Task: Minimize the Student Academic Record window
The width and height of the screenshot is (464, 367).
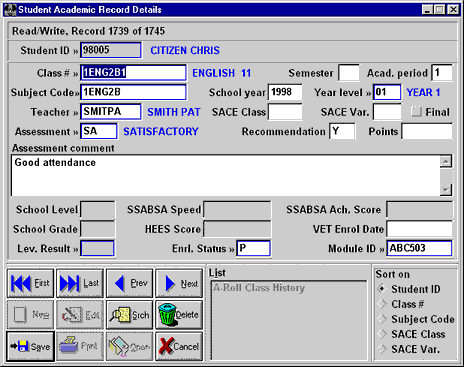Action: pos(427,10)
